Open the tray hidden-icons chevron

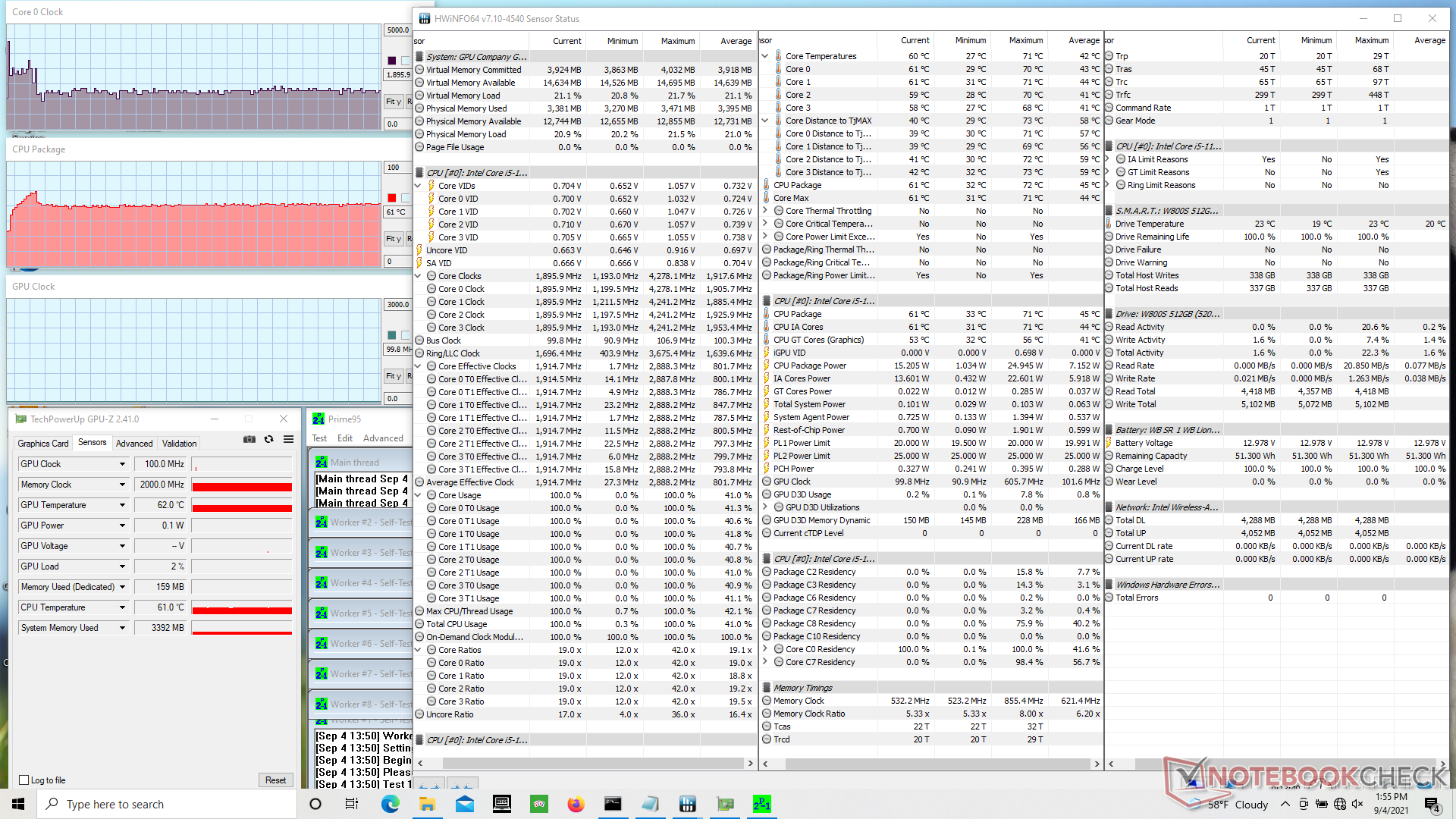[x=1285, y=804]
